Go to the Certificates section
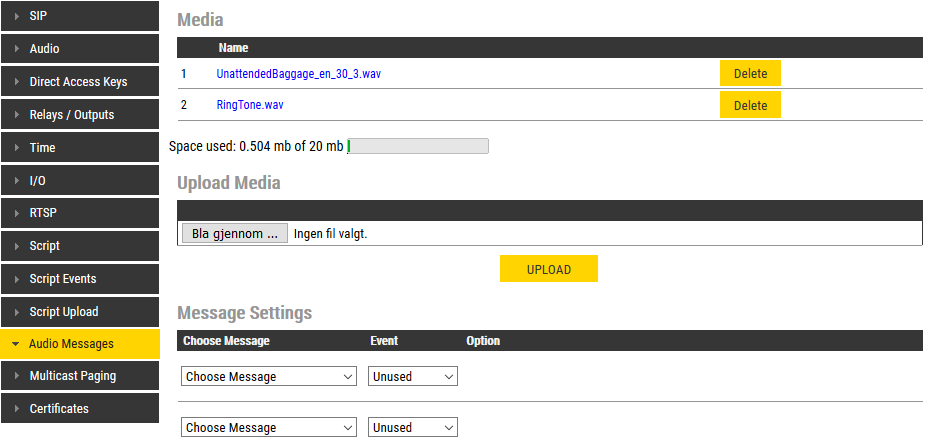 click(59, 409)
